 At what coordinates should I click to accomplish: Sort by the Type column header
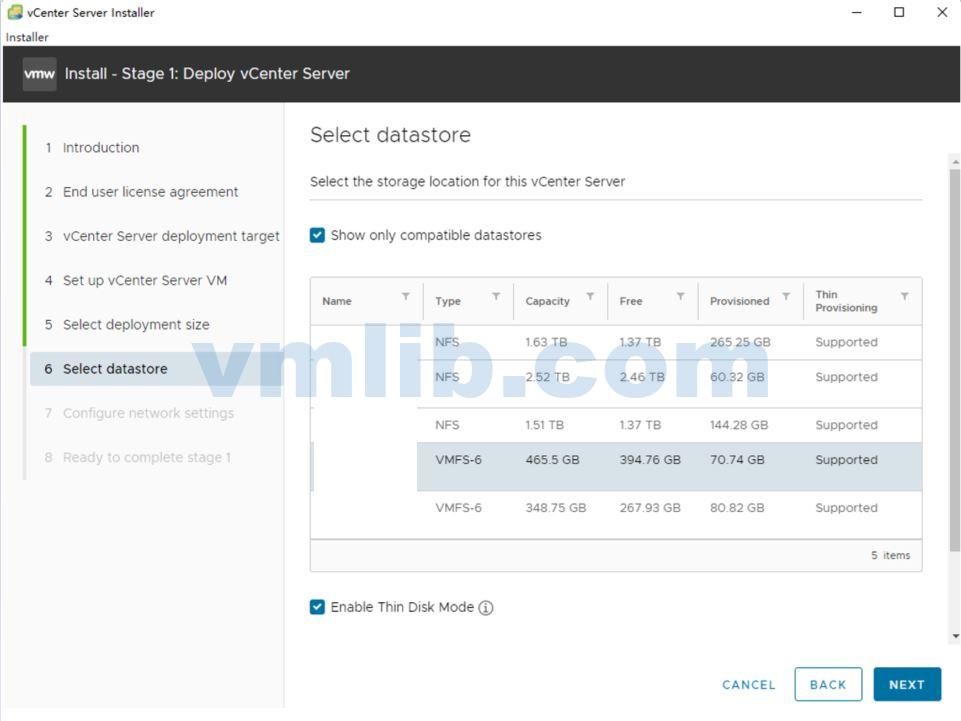pos(448,301)
